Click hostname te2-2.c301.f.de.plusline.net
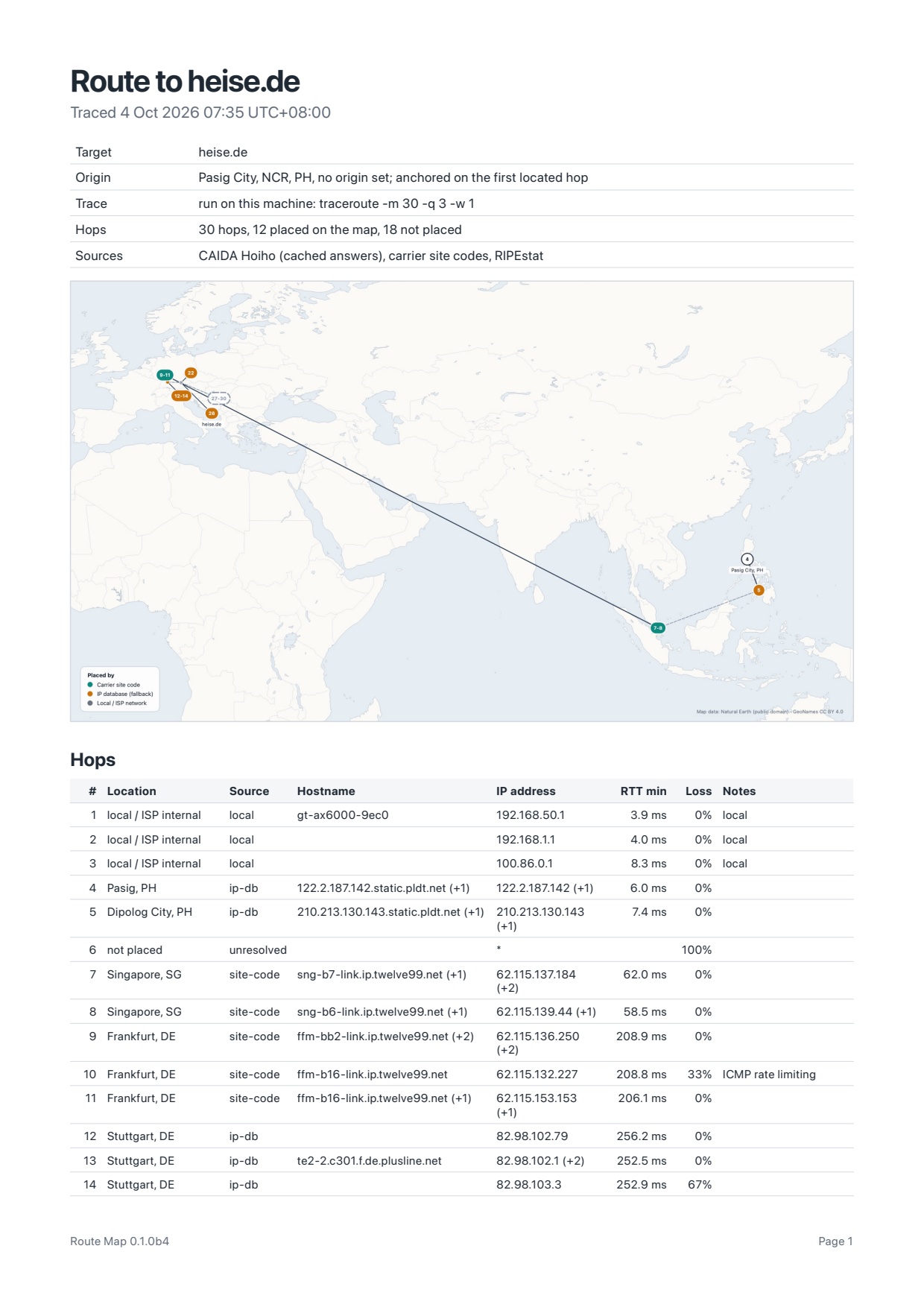The width and height of the screenshot is (924, 1307). [x=369, y=1161]
